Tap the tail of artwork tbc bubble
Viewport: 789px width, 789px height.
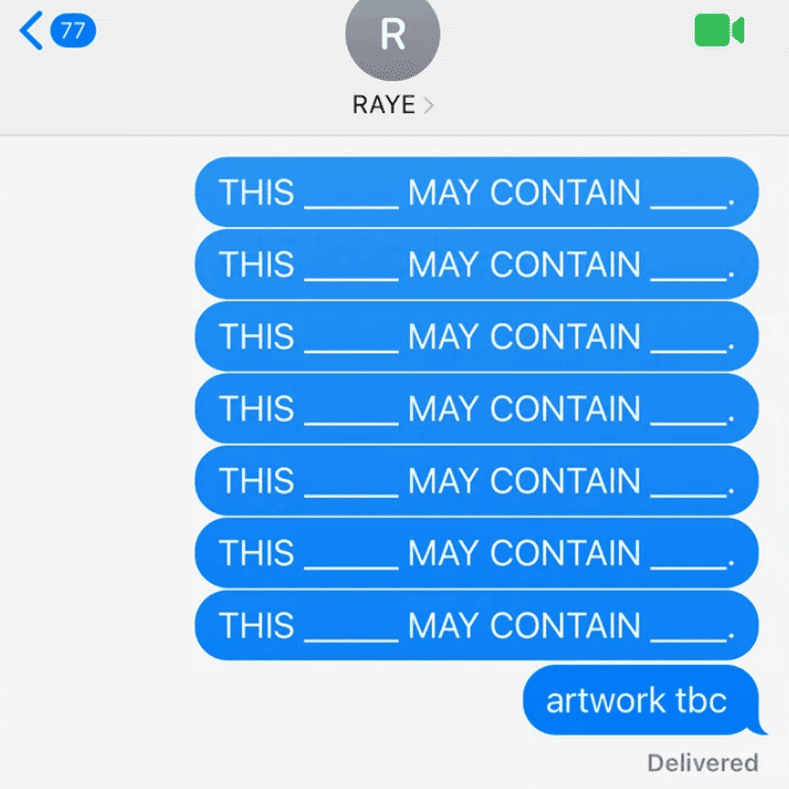point(757,729)
